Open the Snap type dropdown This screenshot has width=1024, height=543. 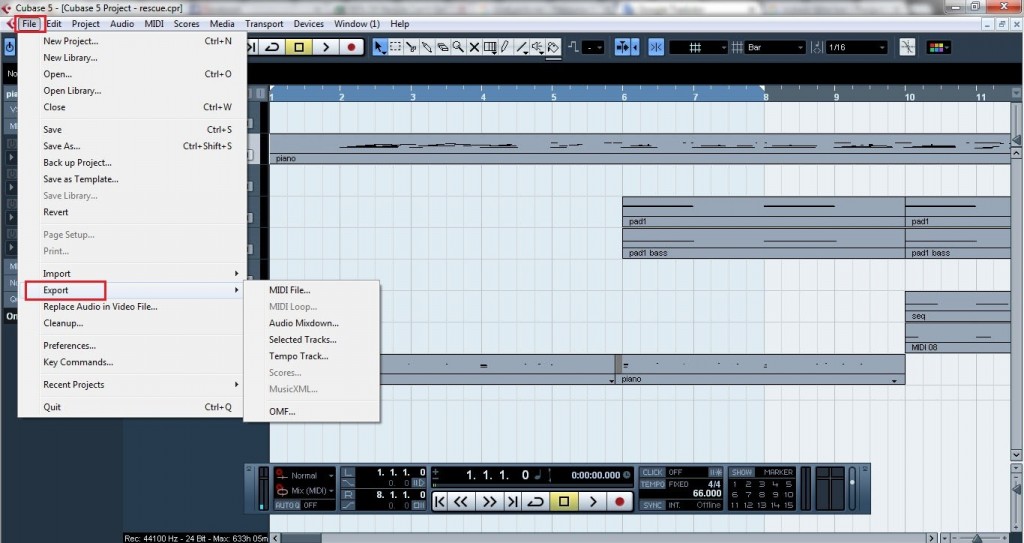[x=698, y=47]
